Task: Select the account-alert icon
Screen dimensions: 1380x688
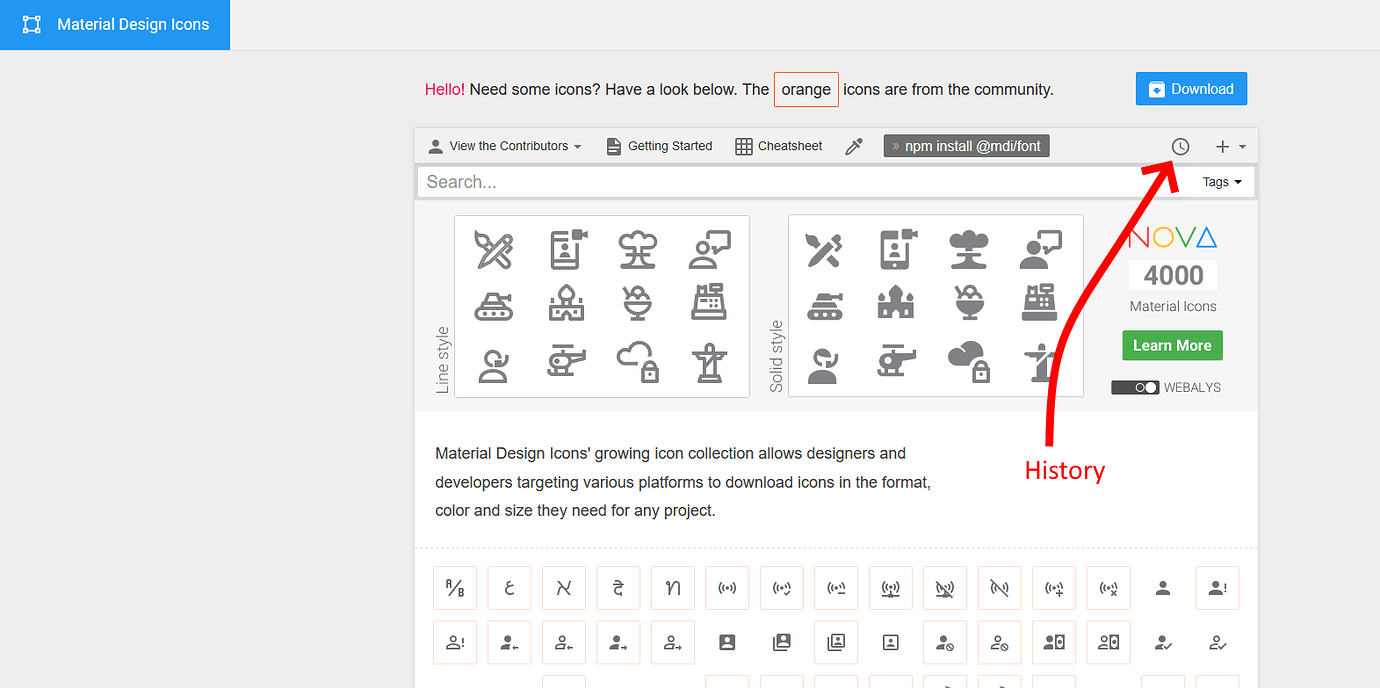Action: coord(1217,588)
